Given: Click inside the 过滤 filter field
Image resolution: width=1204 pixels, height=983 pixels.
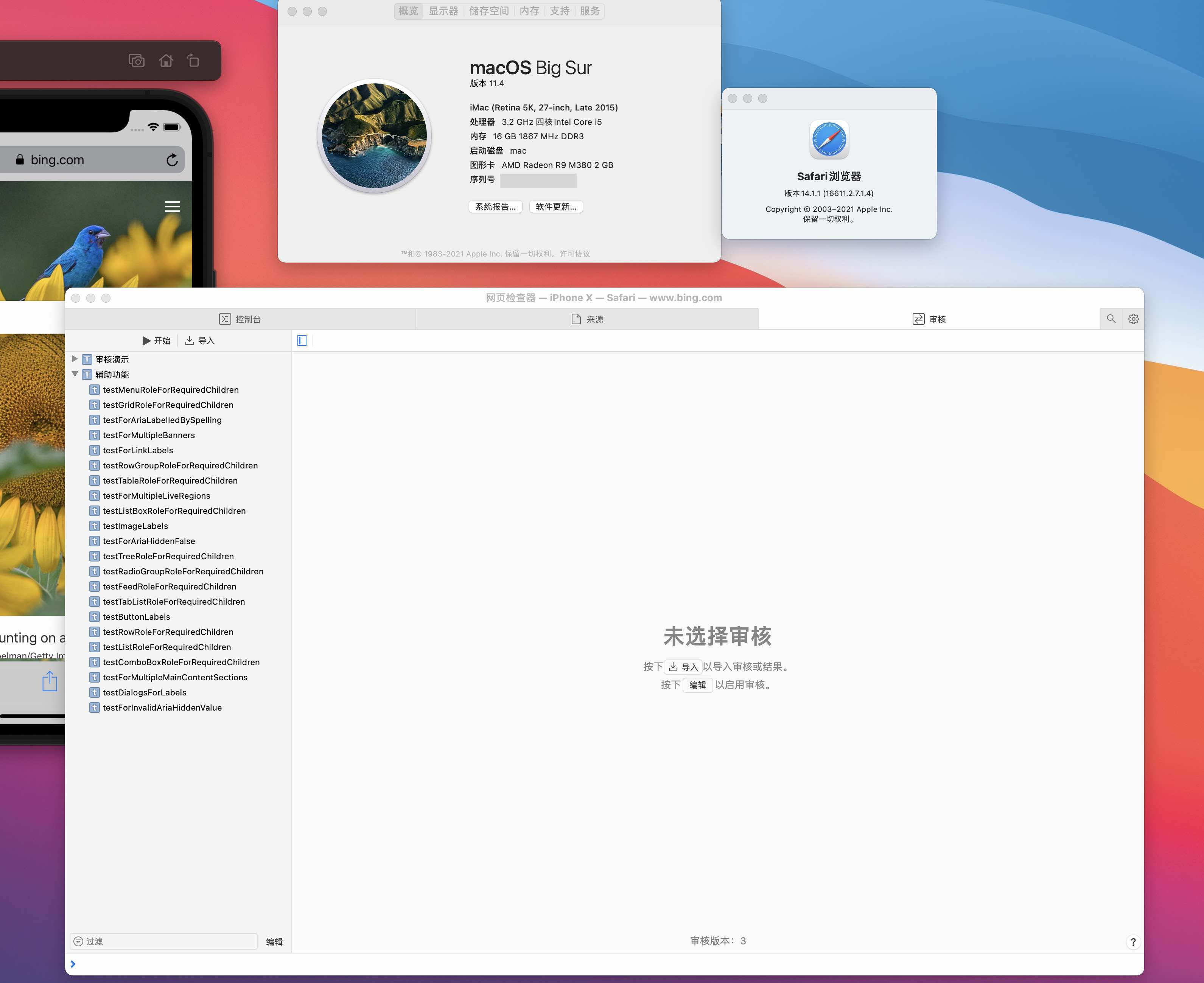Looking at the screenshot, I should [164, 941].
